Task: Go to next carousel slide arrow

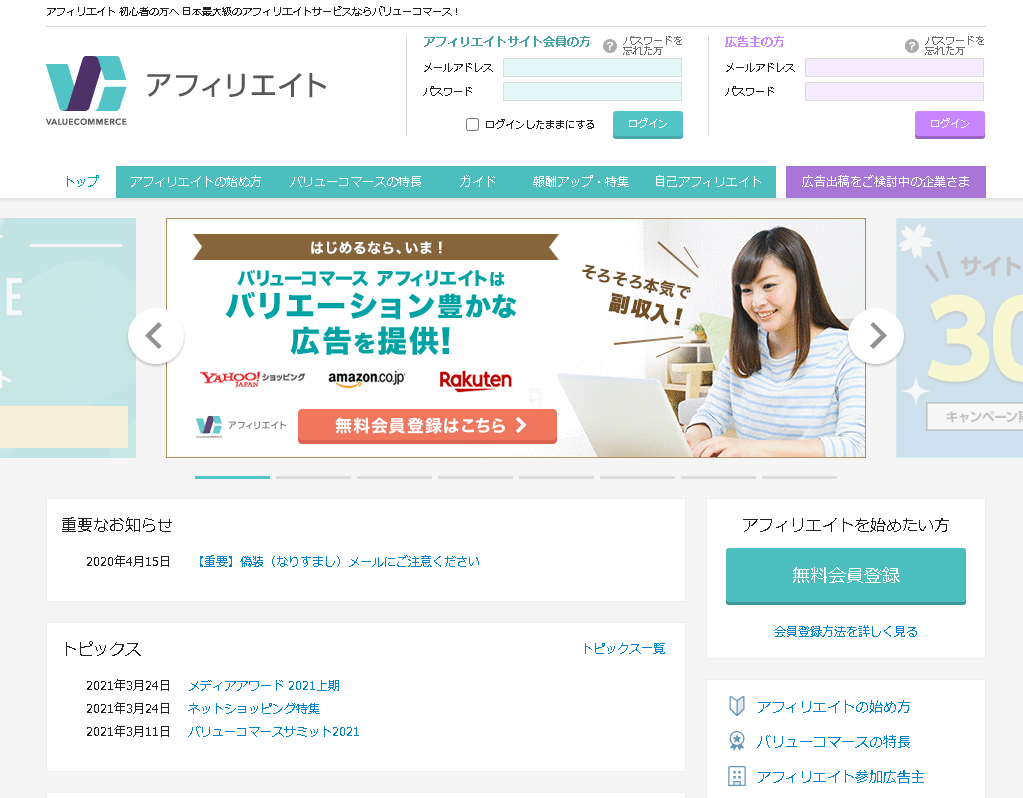Action: click(x=876, y=336)
